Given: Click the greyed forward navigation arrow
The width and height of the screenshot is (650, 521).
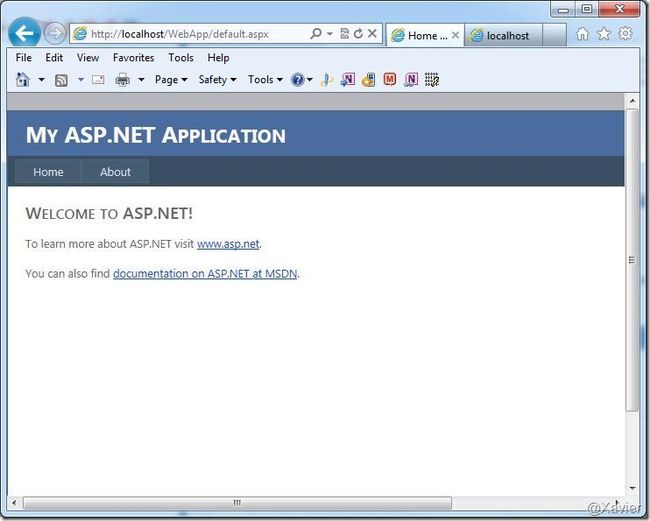Looking at the screenshot, I should pos(55,34).
